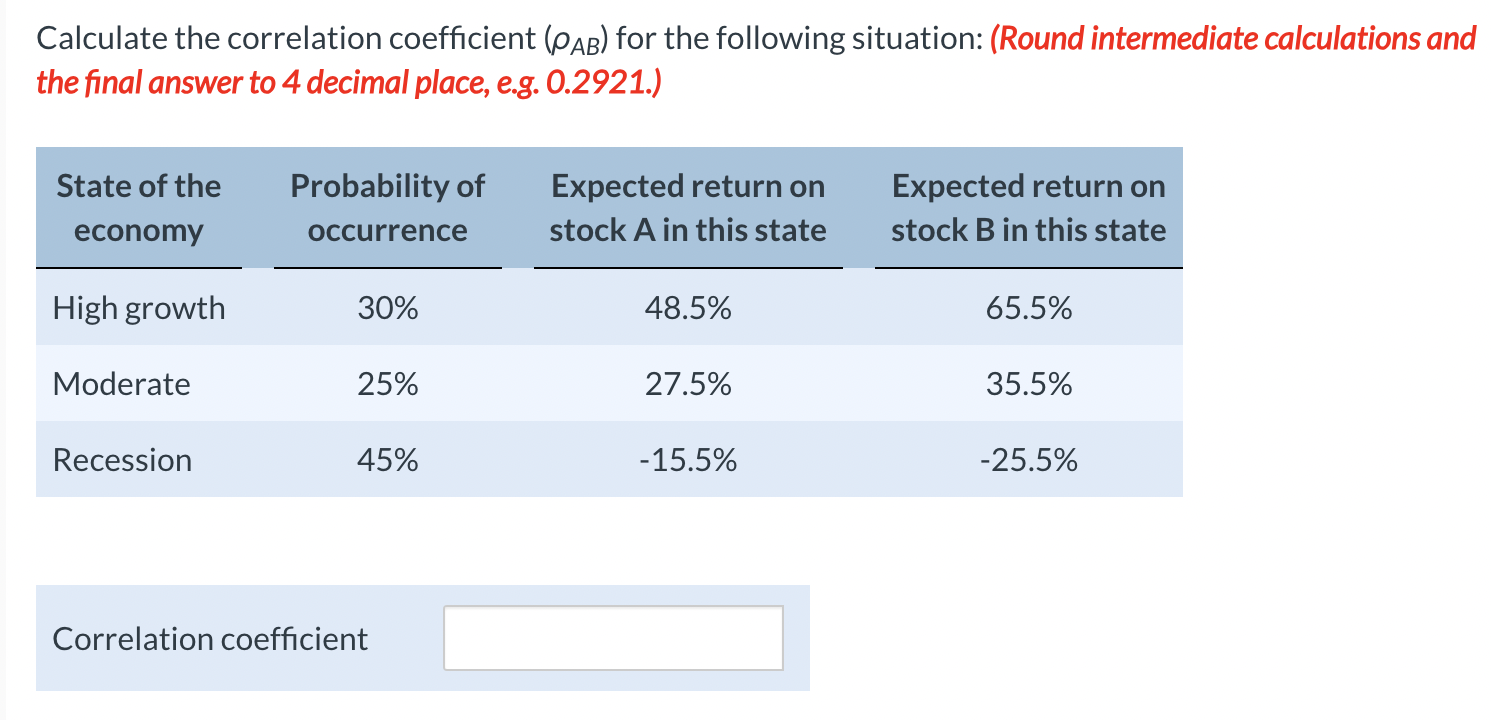The image size is (1491, 720).
Task: Click the Correlation coefficient label
Action: point(210,637)
